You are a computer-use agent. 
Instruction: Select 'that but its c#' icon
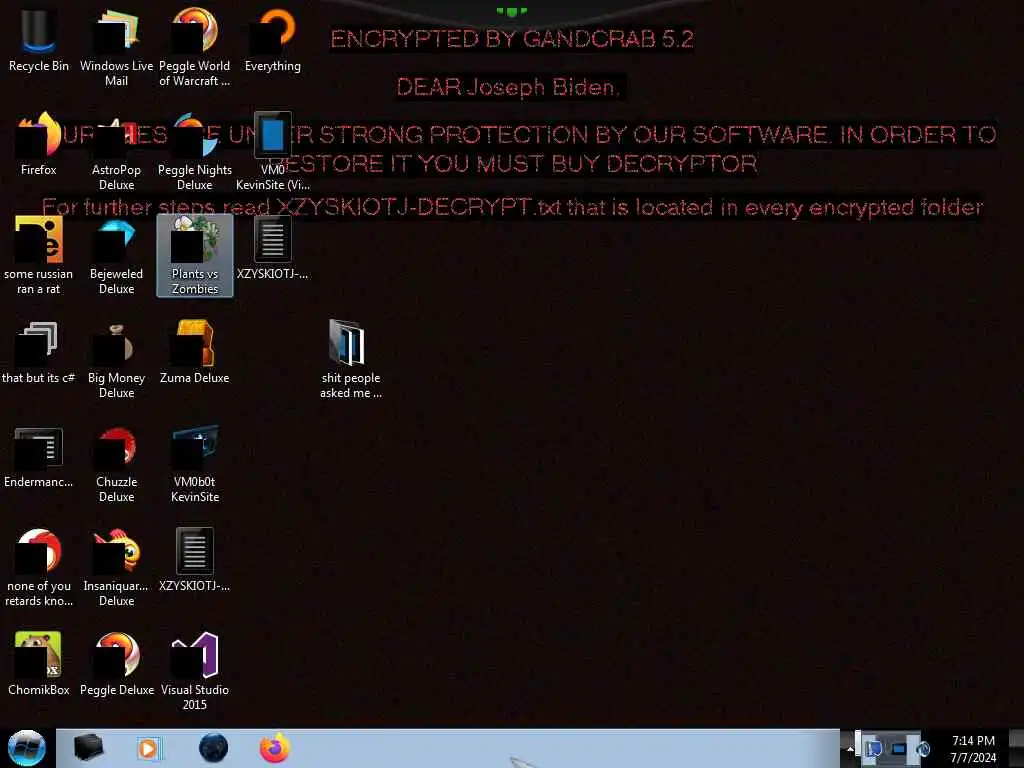coord(39,351)
